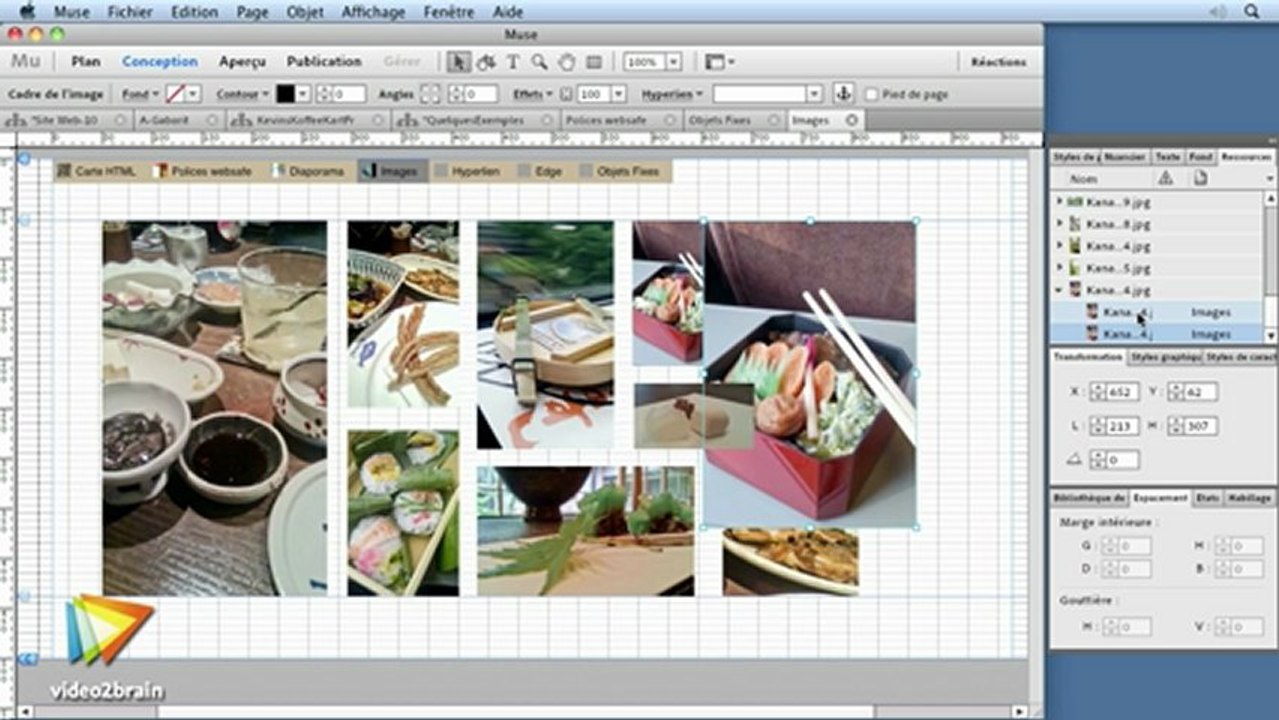Open the Edition menu
The width and height of the screenshot is (1279, 720).
coord(194,12)
